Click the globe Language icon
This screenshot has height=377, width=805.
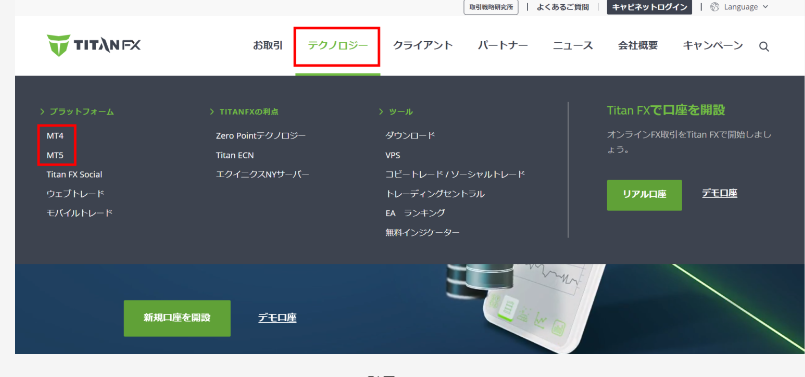click(714, 7)
